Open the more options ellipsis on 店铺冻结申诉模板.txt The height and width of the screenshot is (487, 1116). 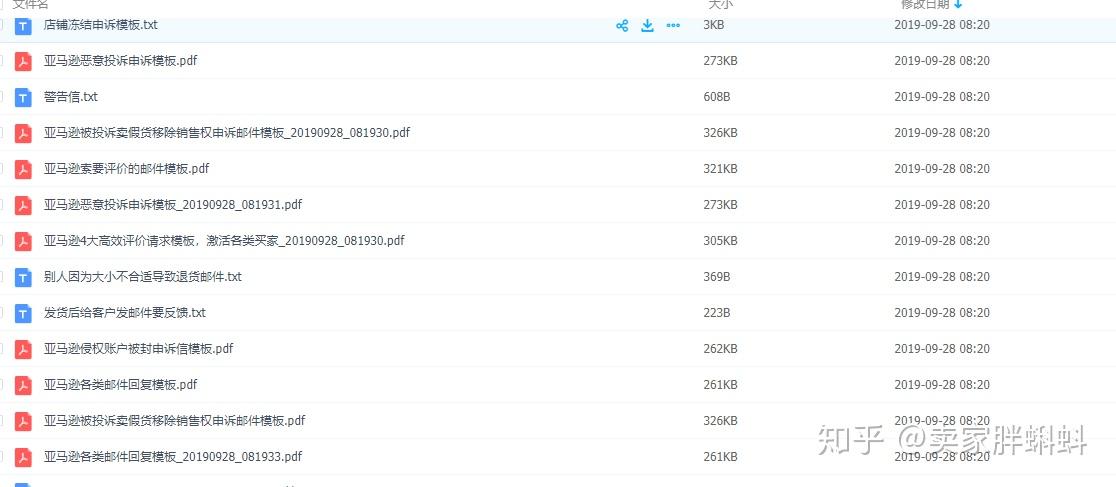click(673, 26)
